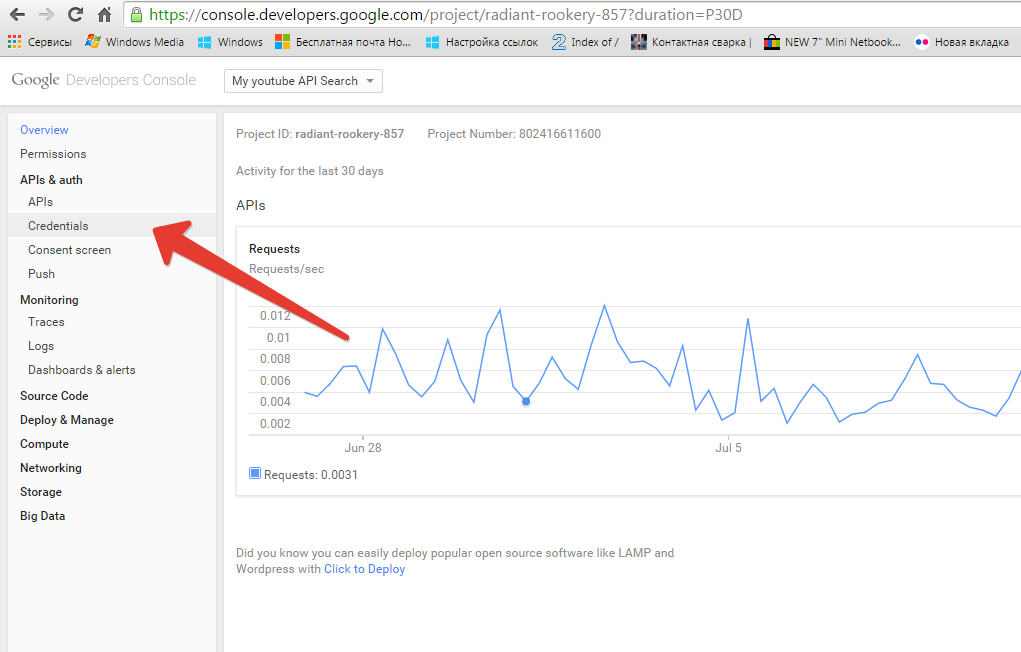Expand the Monitoring section
The width and height of the screenshot is (1021, 652).
(x=49, y=300)
